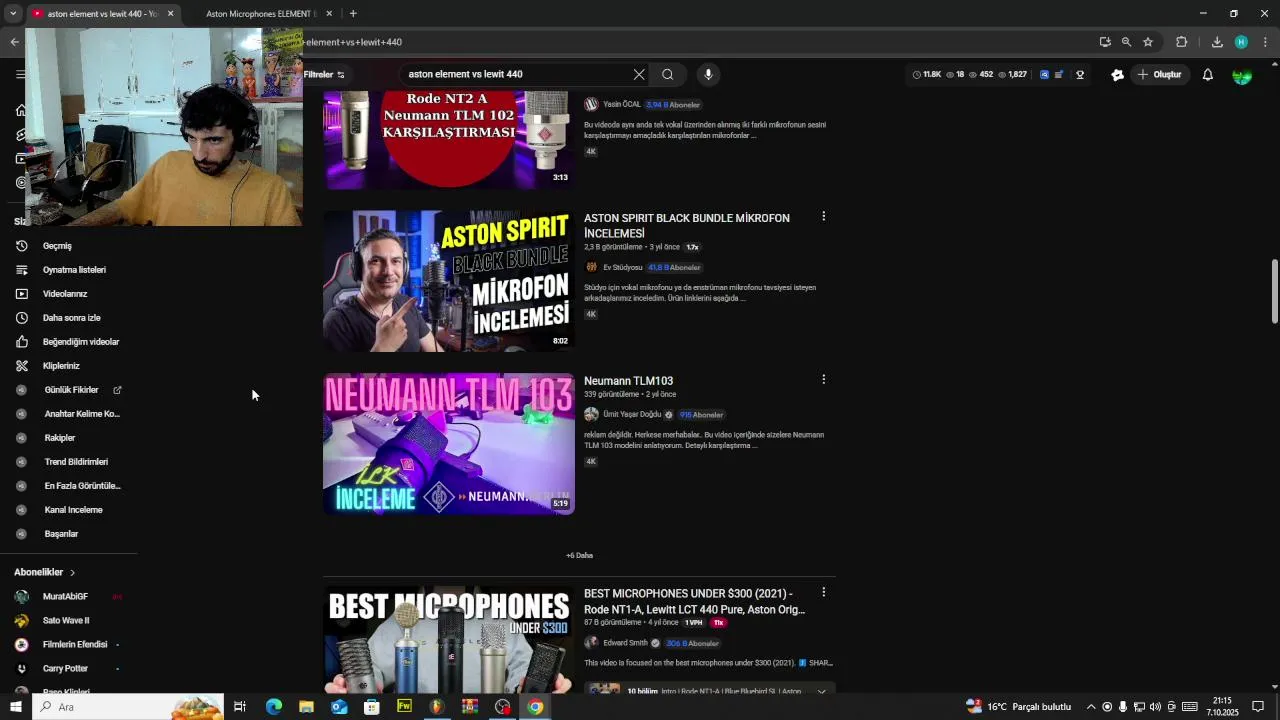Click the 11.8K clock stat
The width and height of the screenshot is (1280, 720).
point(928,75)
